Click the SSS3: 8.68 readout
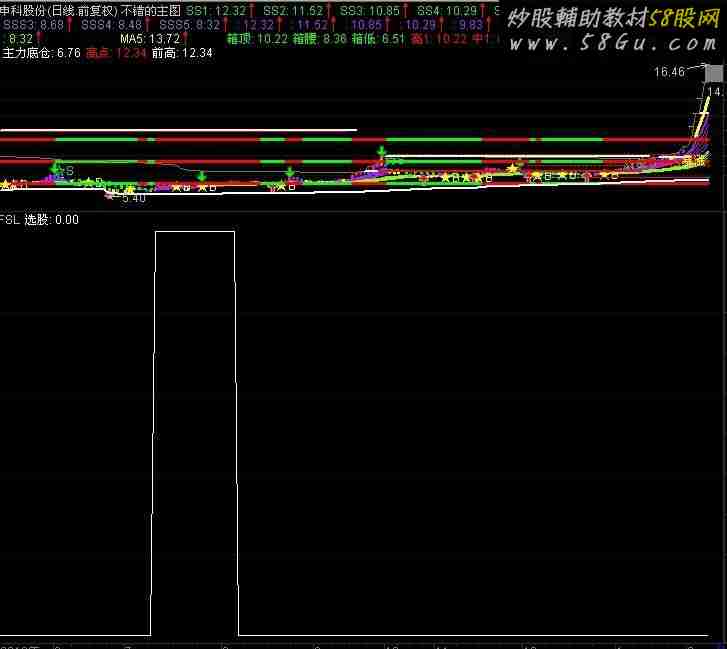 [x=33, y=24]
